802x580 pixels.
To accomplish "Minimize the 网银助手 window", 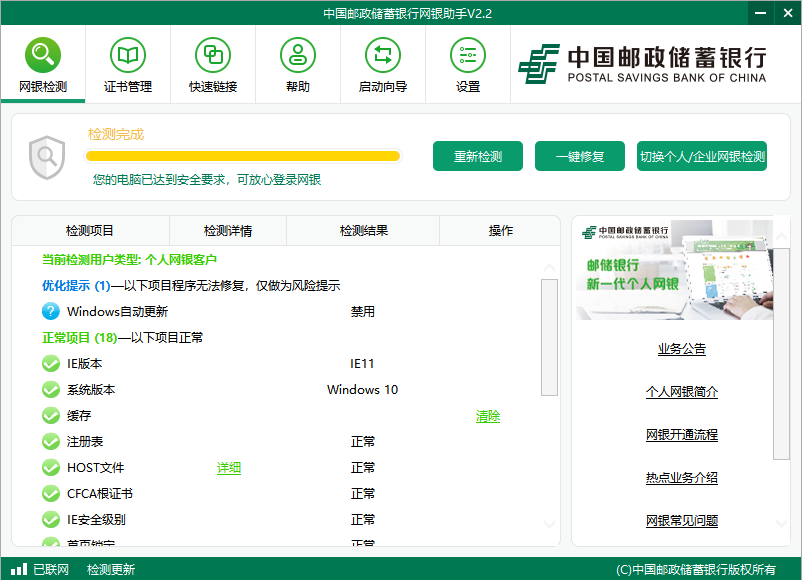I will (x=761, y=13).
